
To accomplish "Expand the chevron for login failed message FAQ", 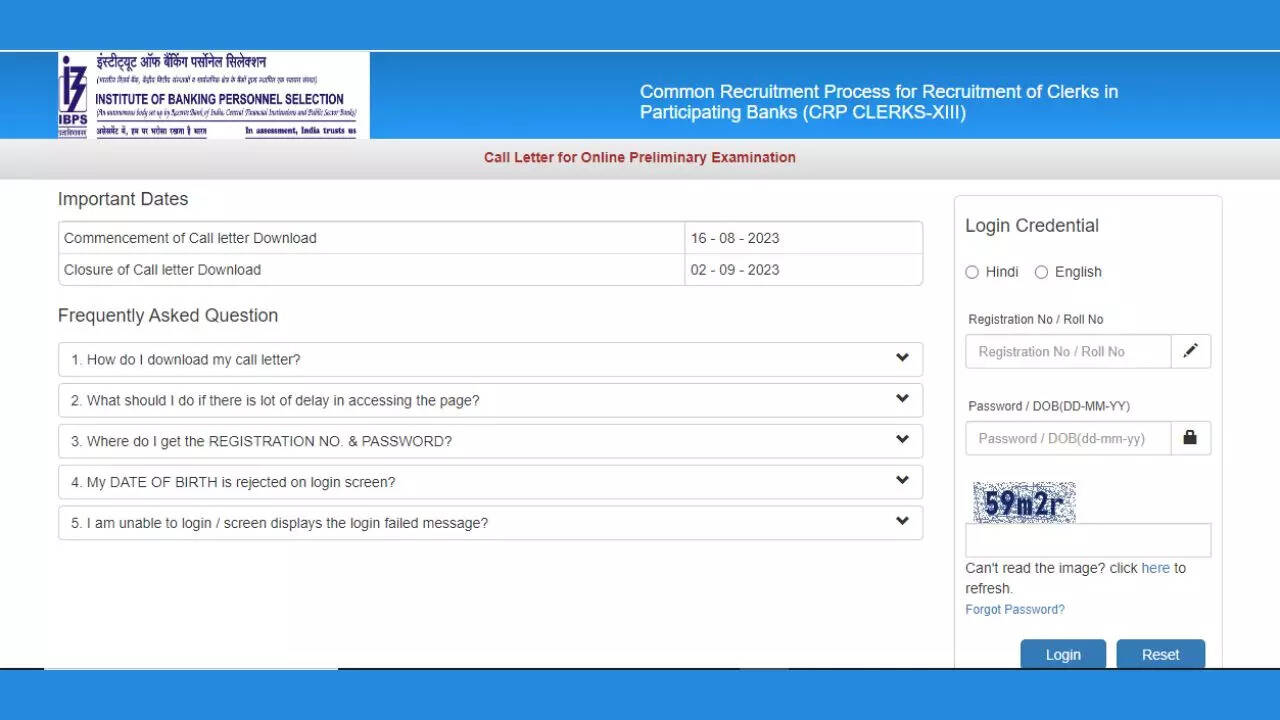I will click(x=902, y=522).
